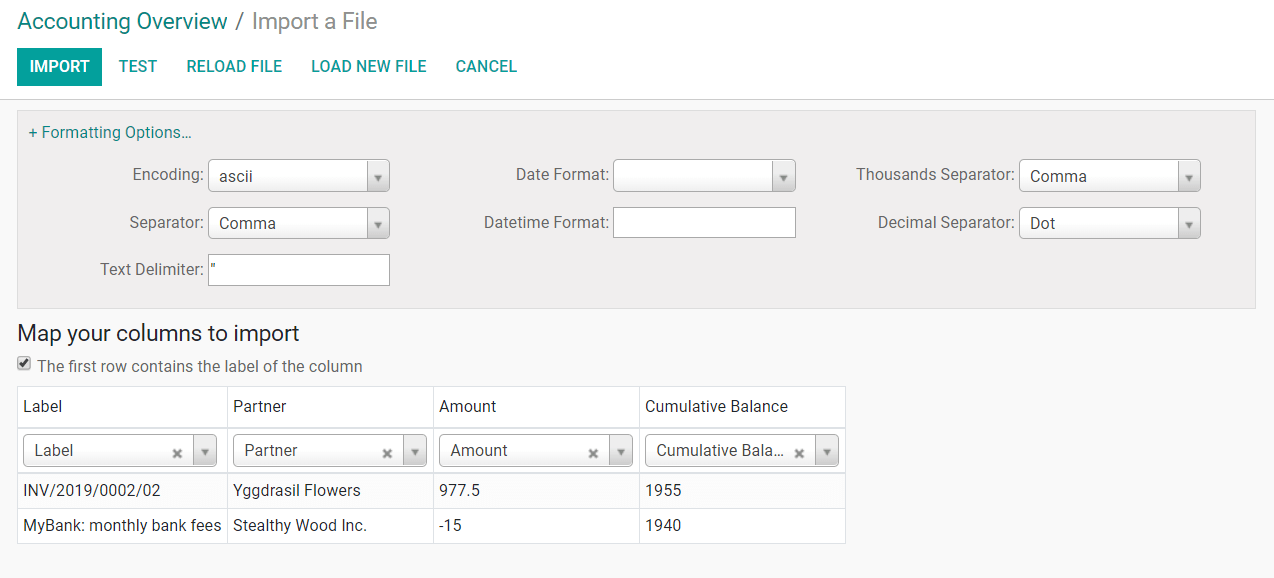Open the Date Format dropdown
Viewport: 1274px width, 578px height.
pyautogui.click(x=784, y=175)
